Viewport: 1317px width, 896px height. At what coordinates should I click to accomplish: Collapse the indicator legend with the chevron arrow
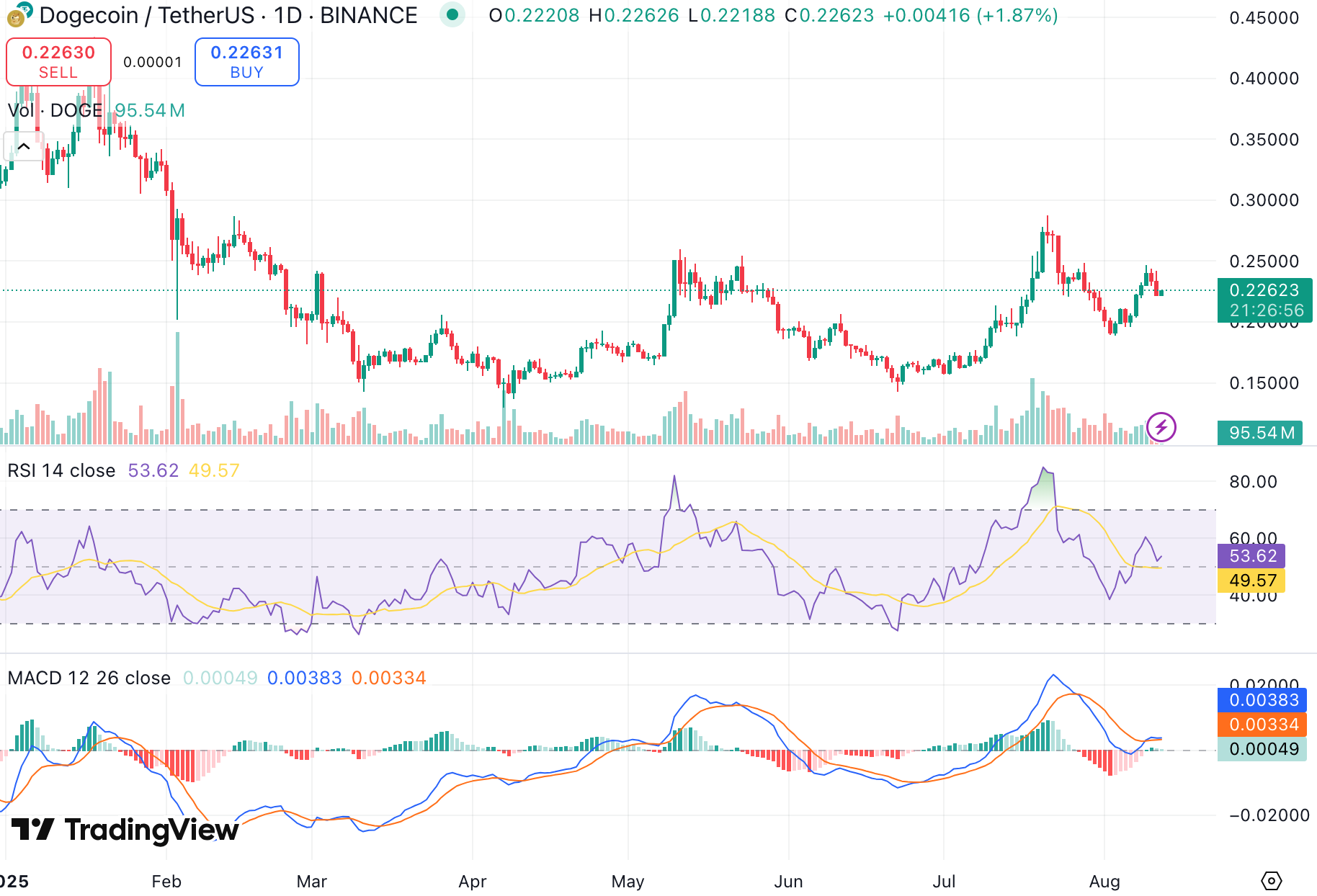[23, 147]
